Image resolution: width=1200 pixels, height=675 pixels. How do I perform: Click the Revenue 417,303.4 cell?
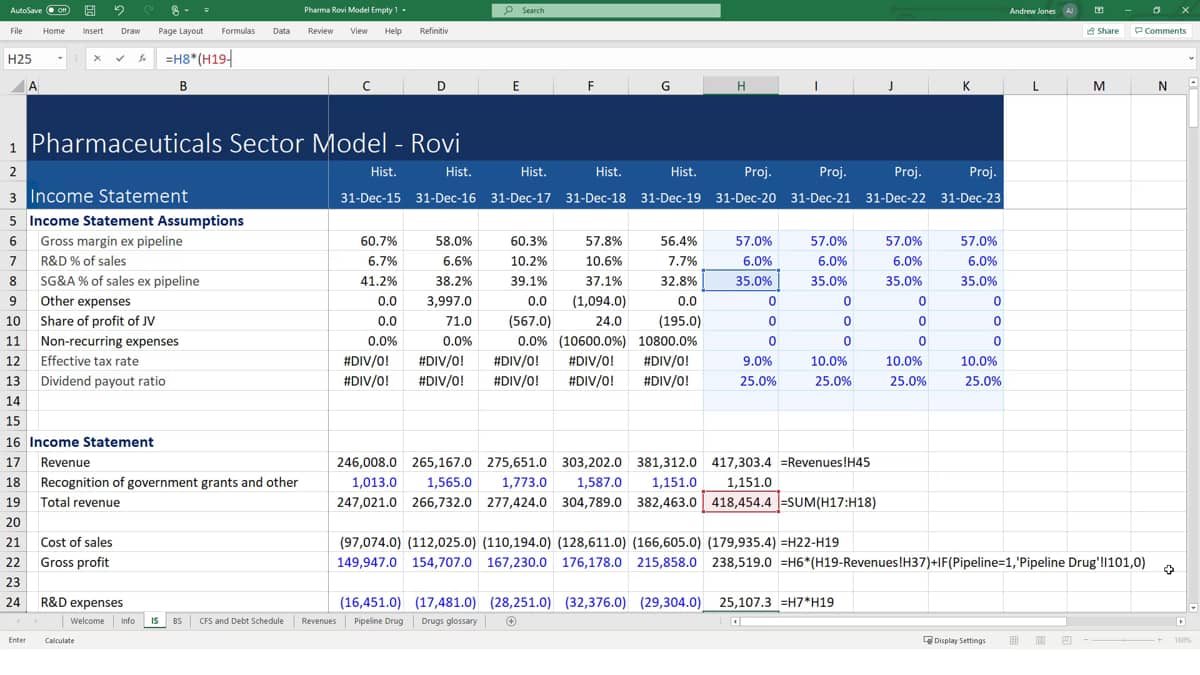pos(741,462)
